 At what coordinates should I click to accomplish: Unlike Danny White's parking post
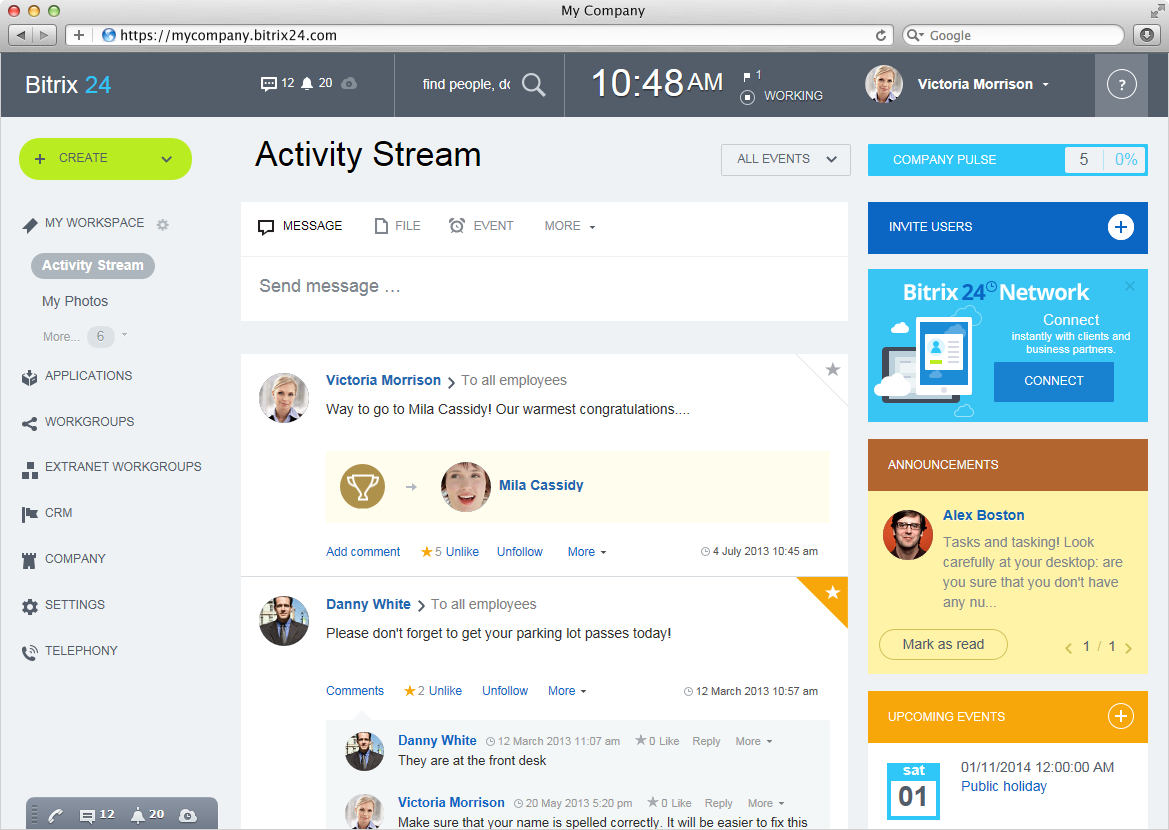(445, 691)
